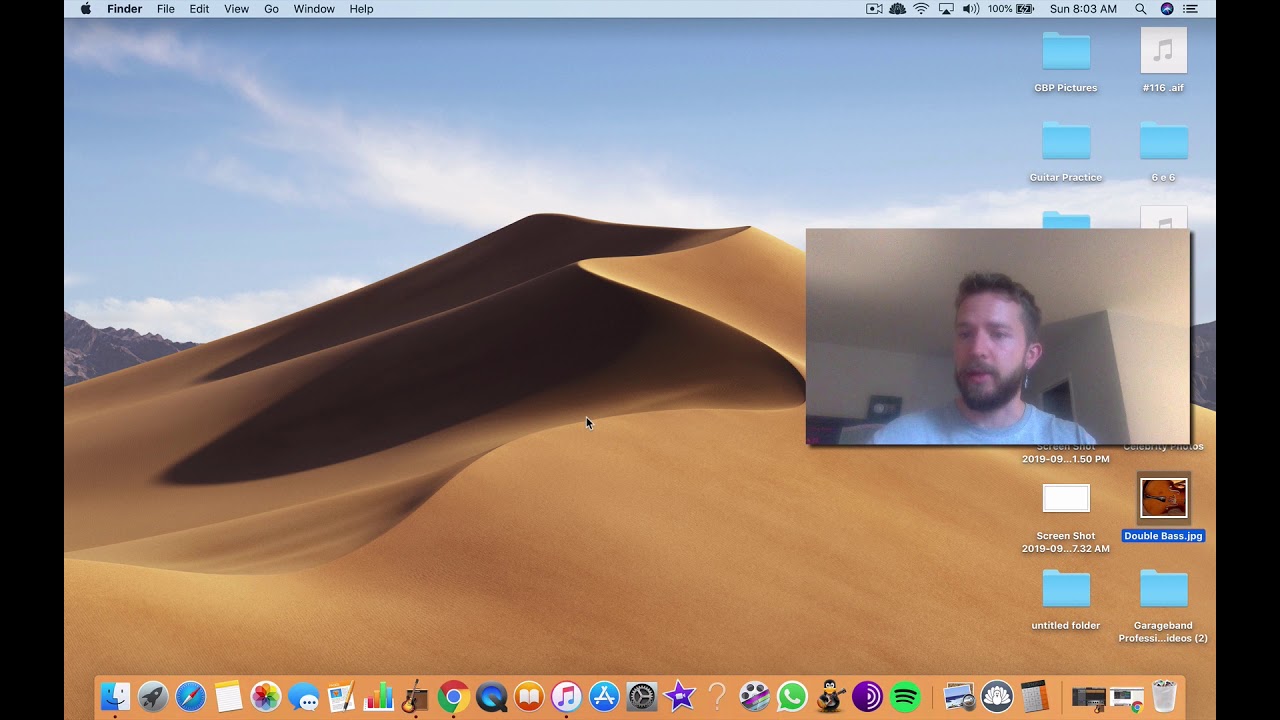Open GarageBand guitar icon in dock
This screenshot has height=720, width=1280.
(415, 696)
